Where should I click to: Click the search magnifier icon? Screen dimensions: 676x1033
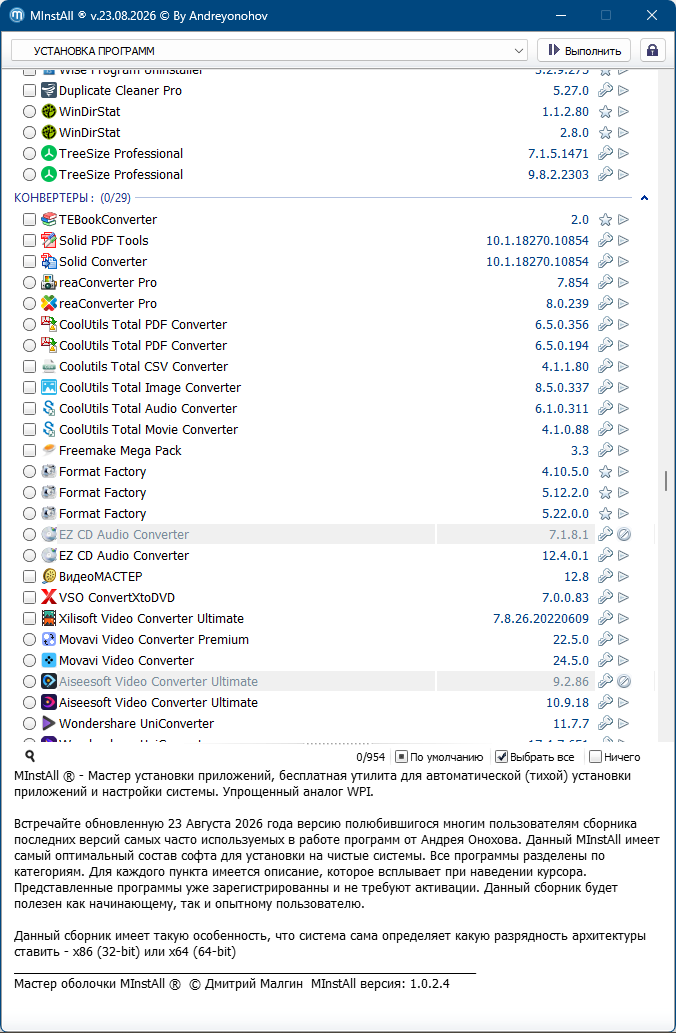point(30,756)
